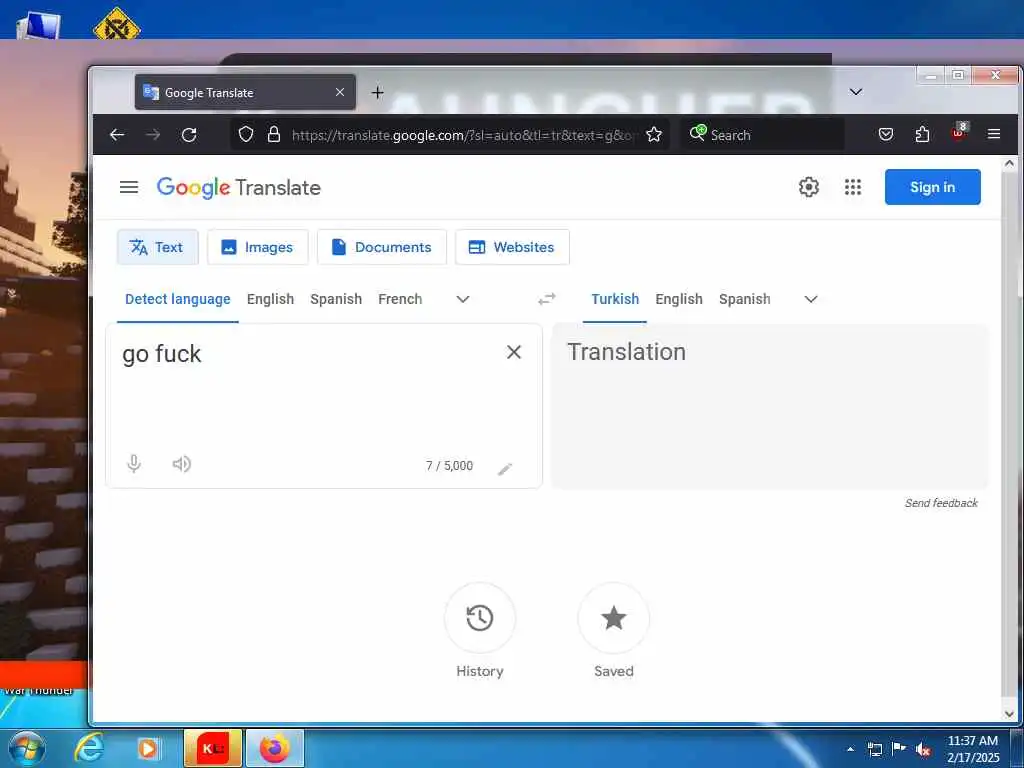The image size is (1024, 768).
Task: Switch to the red KL taskbar app
Action: pyautogui.click(x=213, y=748)
